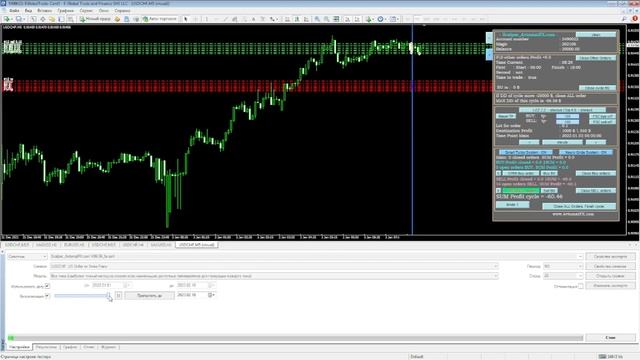Click the Открыть график button
The image size is (640, 360).
(611, 276)
